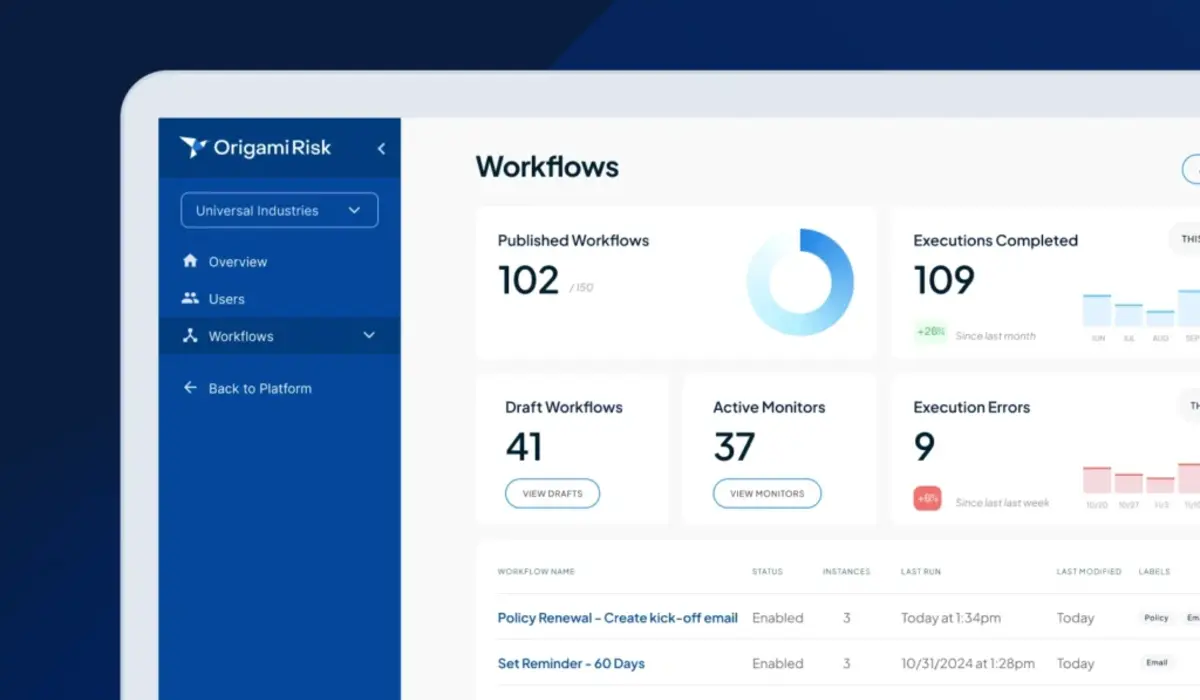Screen dimensions: 1200x700
Task: Expand the Workflows menu chevron
Action: pyautogui.click(x=369, y=336)
